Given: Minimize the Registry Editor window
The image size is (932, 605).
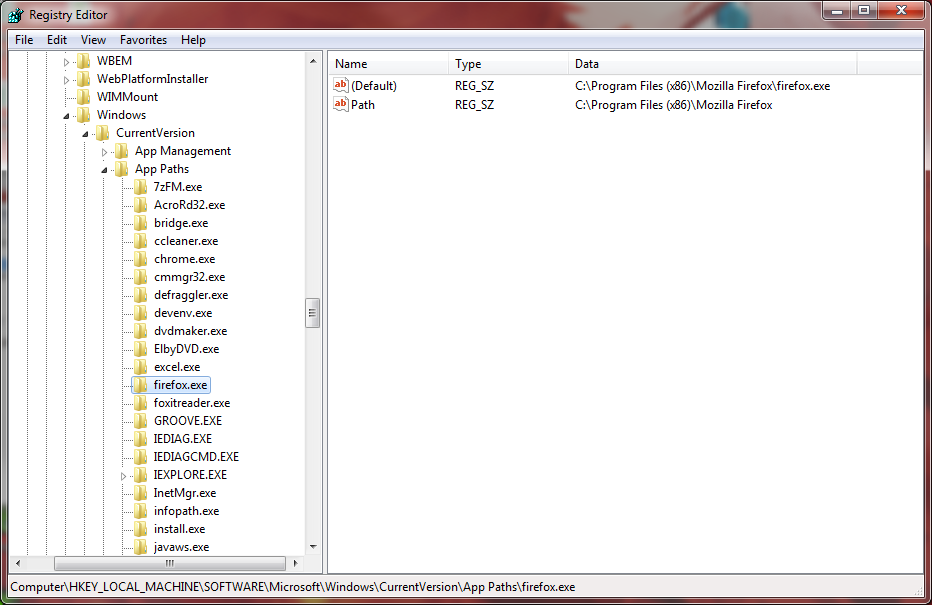Looking at the screenshot, I should tap(837, 11).
